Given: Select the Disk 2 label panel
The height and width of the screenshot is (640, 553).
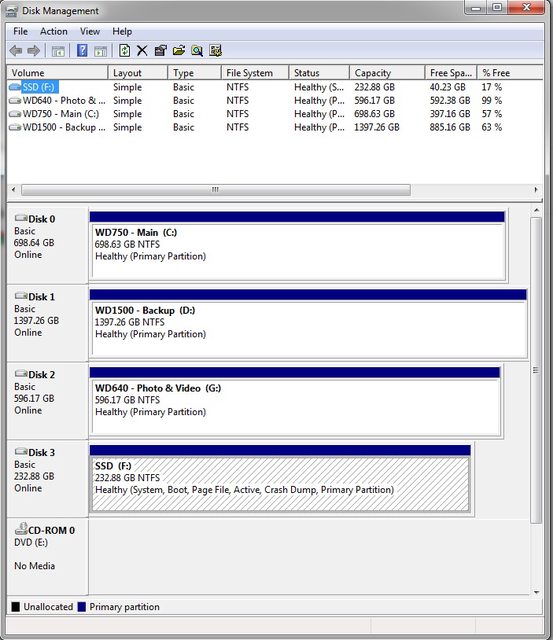Looking at the screenshot, I should click(x=47, y=401).
